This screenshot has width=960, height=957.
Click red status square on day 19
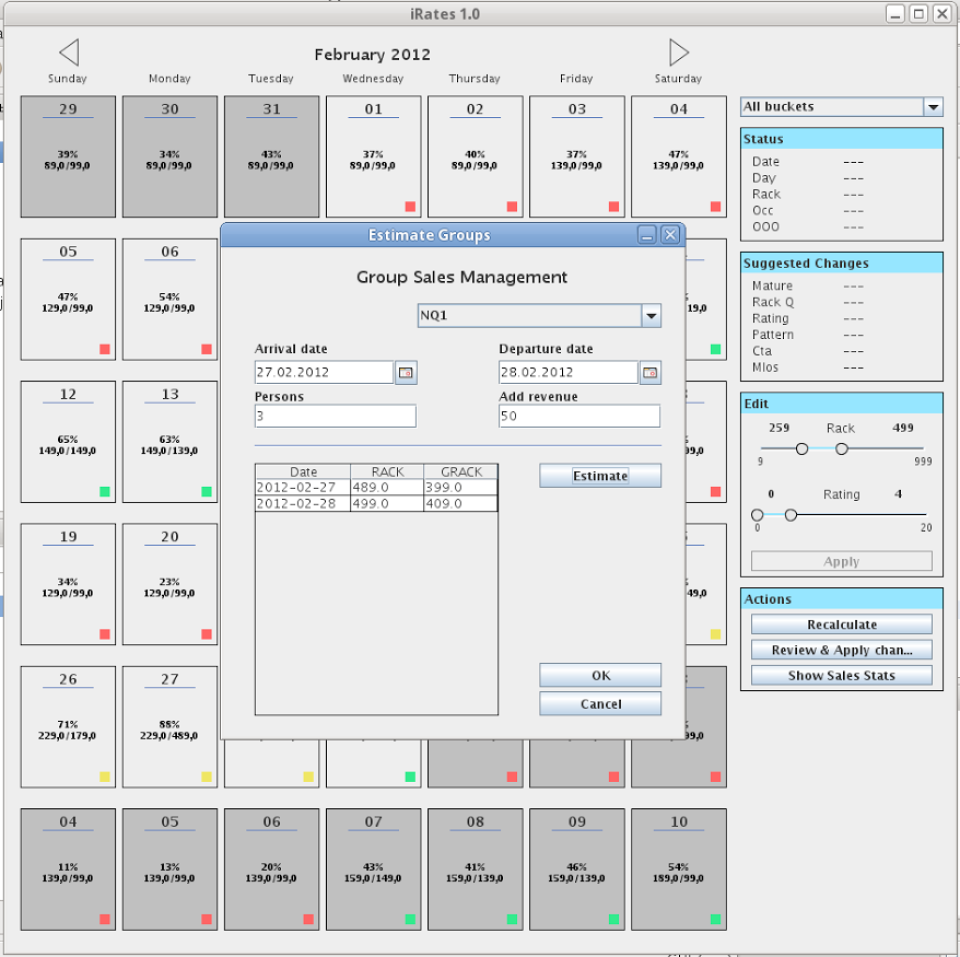click(105, 634)
